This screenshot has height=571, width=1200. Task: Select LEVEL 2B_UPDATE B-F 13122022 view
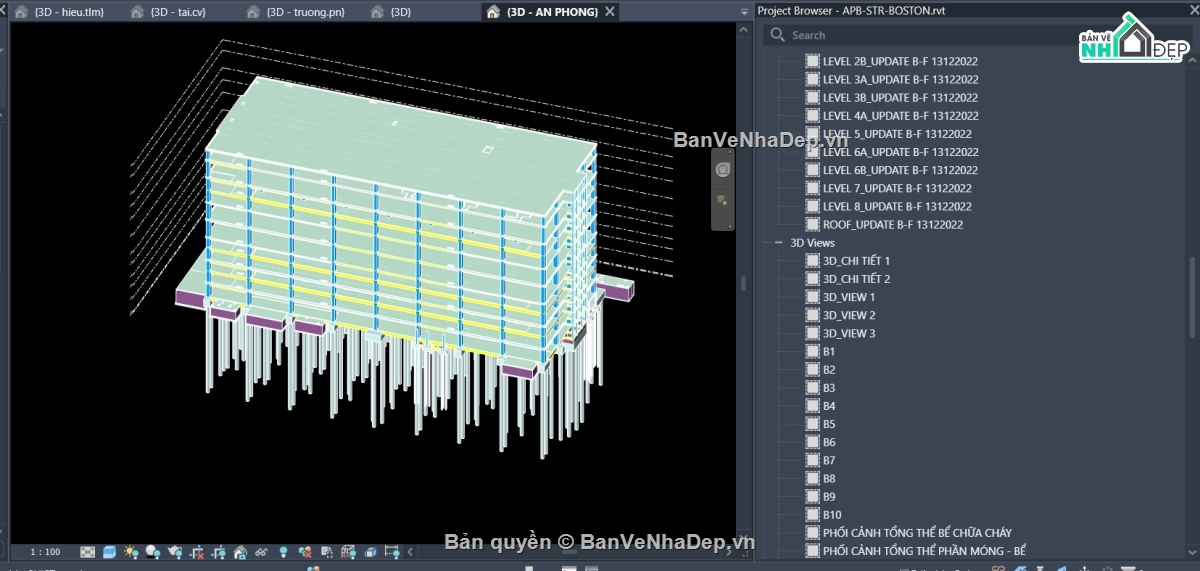coord(900,61)
